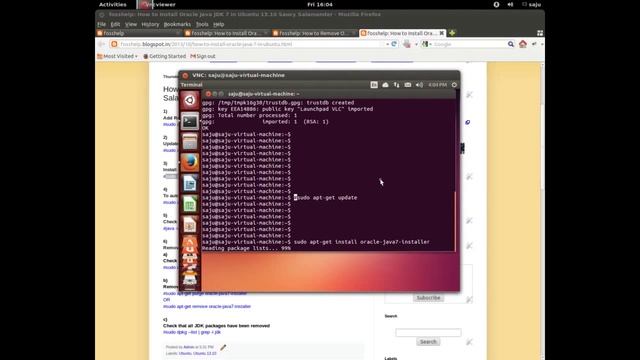Click Firefox back arrow button

click(102, 44)
